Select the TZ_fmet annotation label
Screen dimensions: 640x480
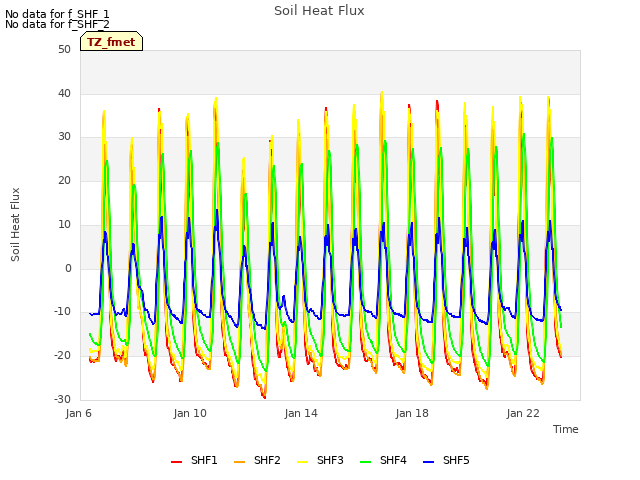tap(111, 41)
